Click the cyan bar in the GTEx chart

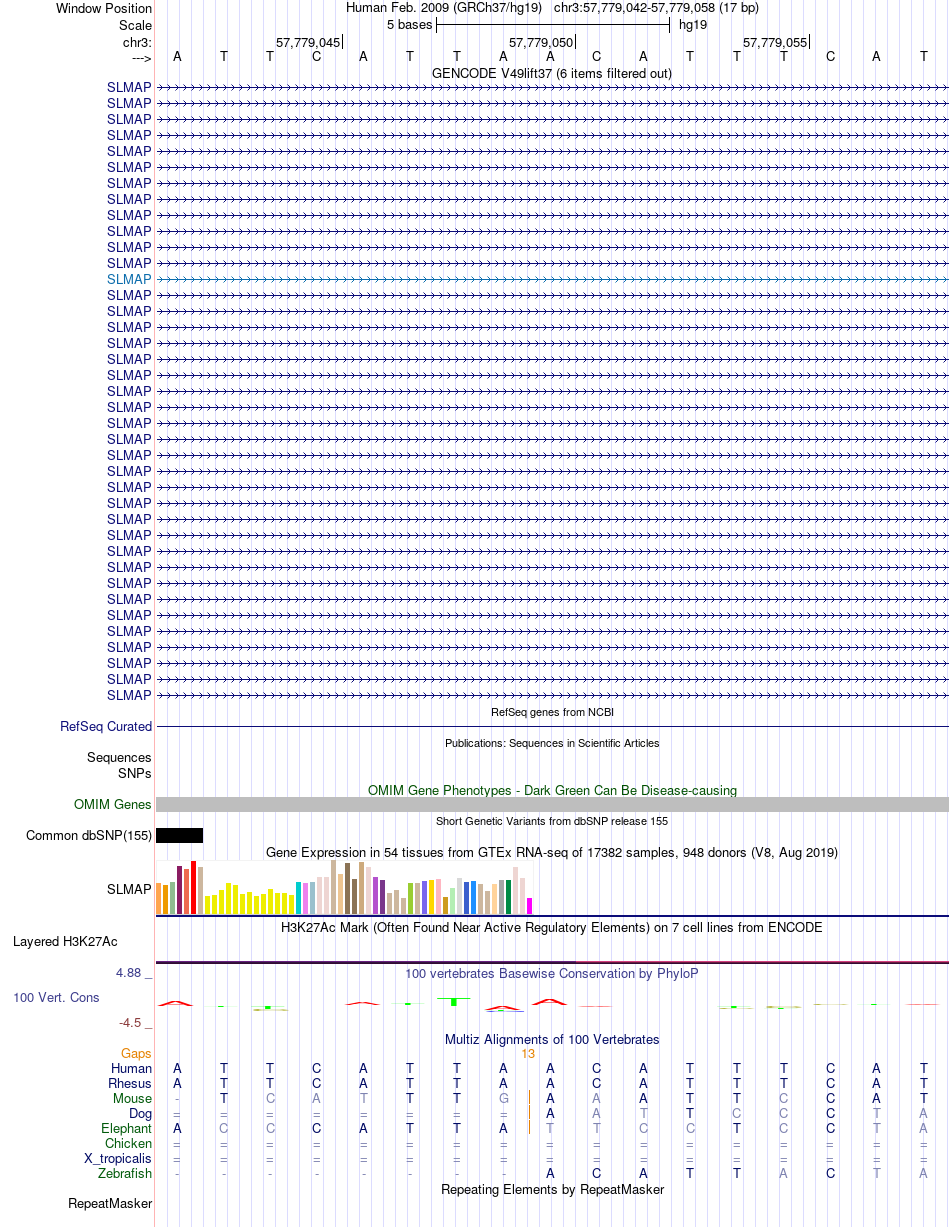click(299, 898)
